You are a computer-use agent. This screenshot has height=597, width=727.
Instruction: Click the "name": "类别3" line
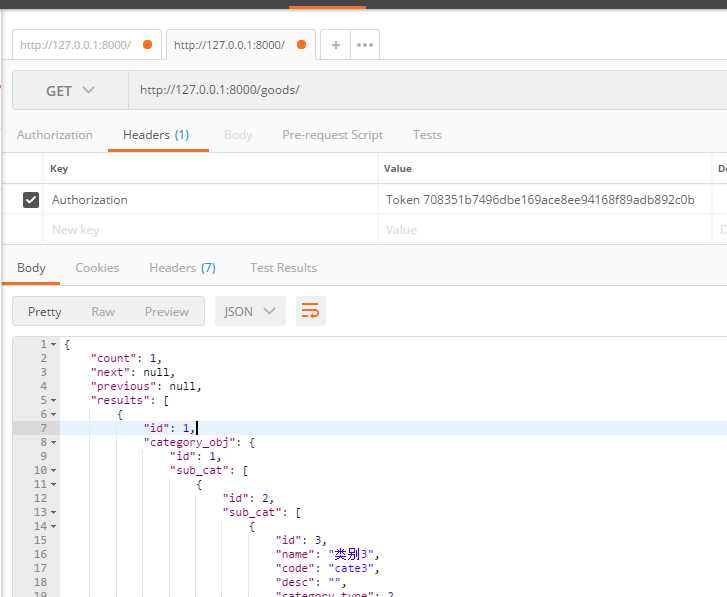click(327, 554)
